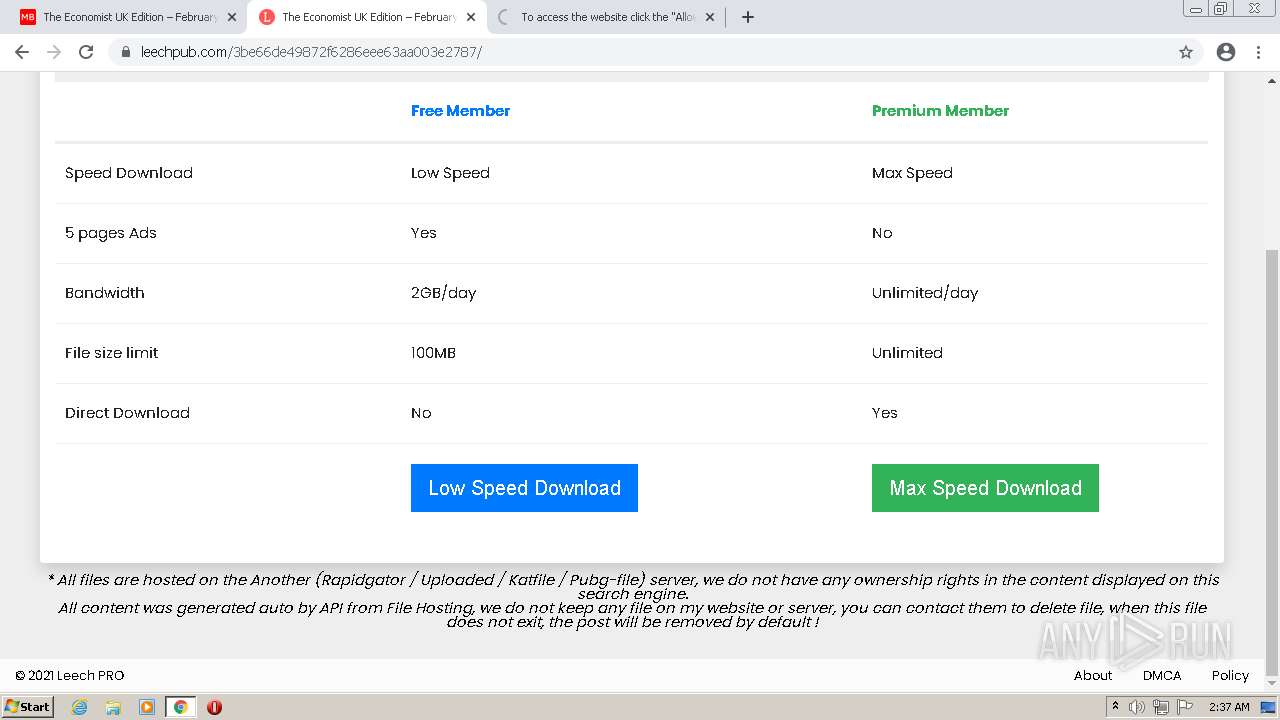Image resolution: width=1280 pixels, height=720 pixels.
Task: Open the Windows Start menu
Action: (27, 707)
